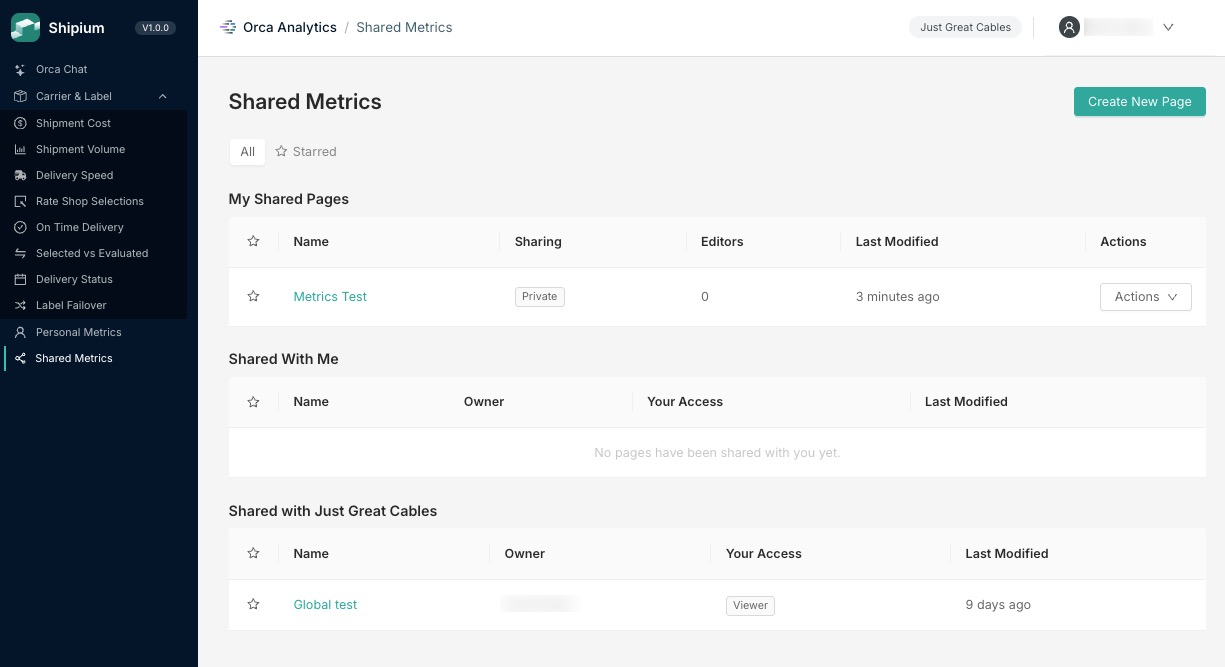1225x667 pixels.
Task: Select the All tab
Action: pos(247,151)
